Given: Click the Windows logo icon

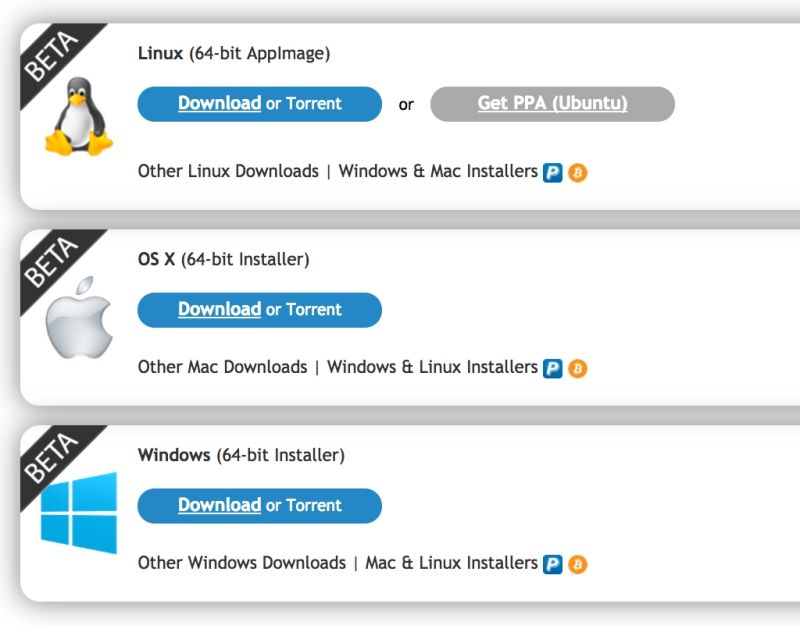Looking at the screenshot, I should pos(79,512).
